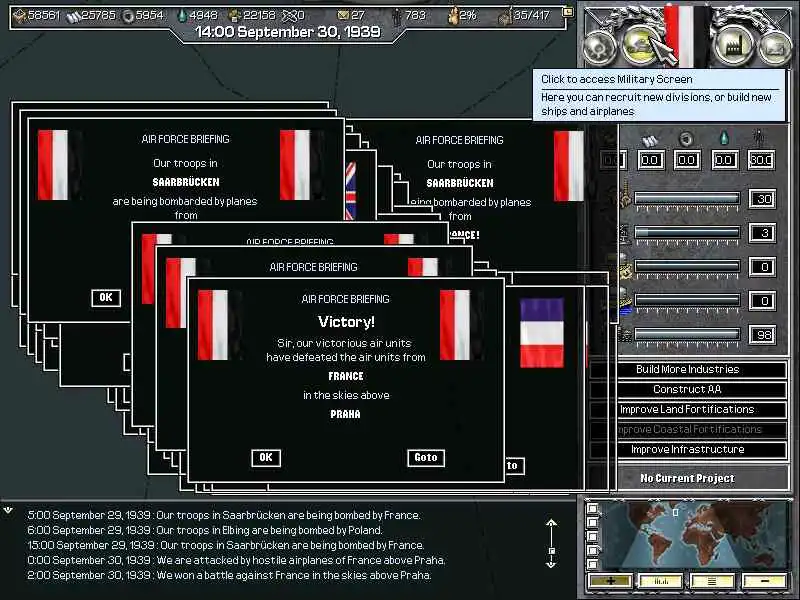Adjust the slider with value 30
This screenshot has height=600, width=800.
[687, 198]
